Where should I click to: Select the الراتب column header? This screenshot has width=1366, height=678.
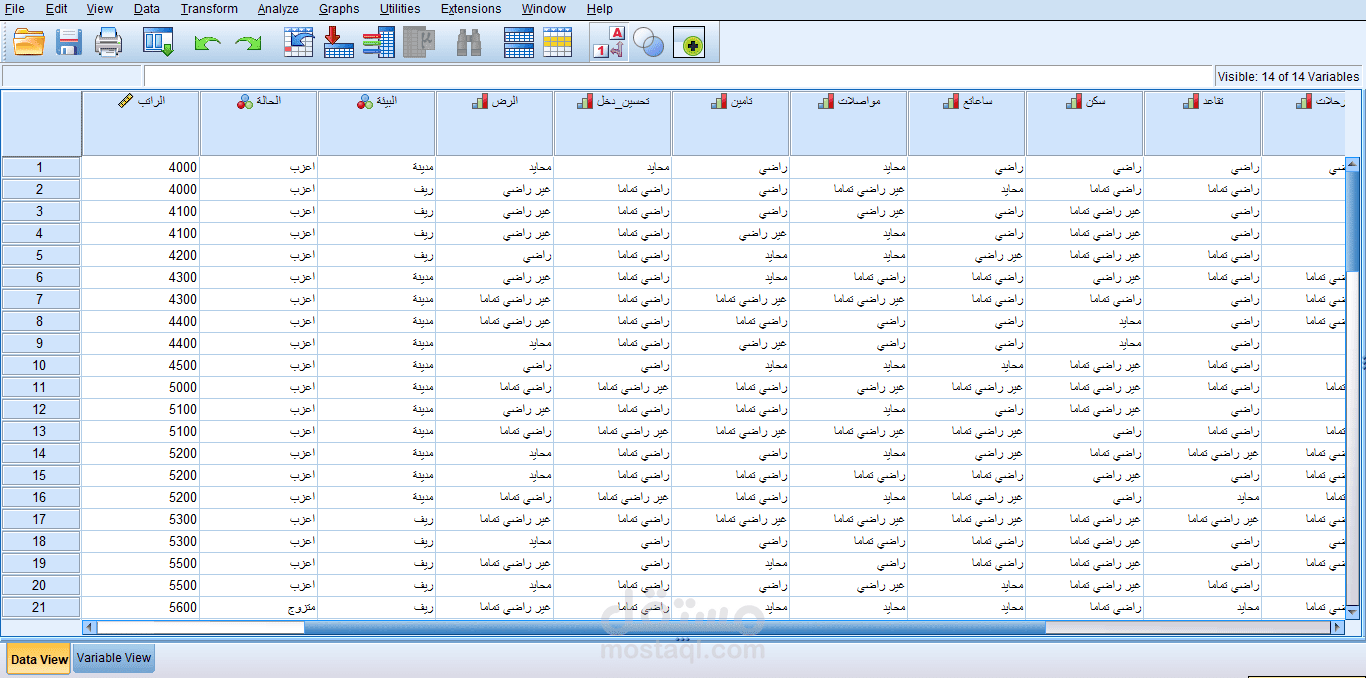click(140, 123)
